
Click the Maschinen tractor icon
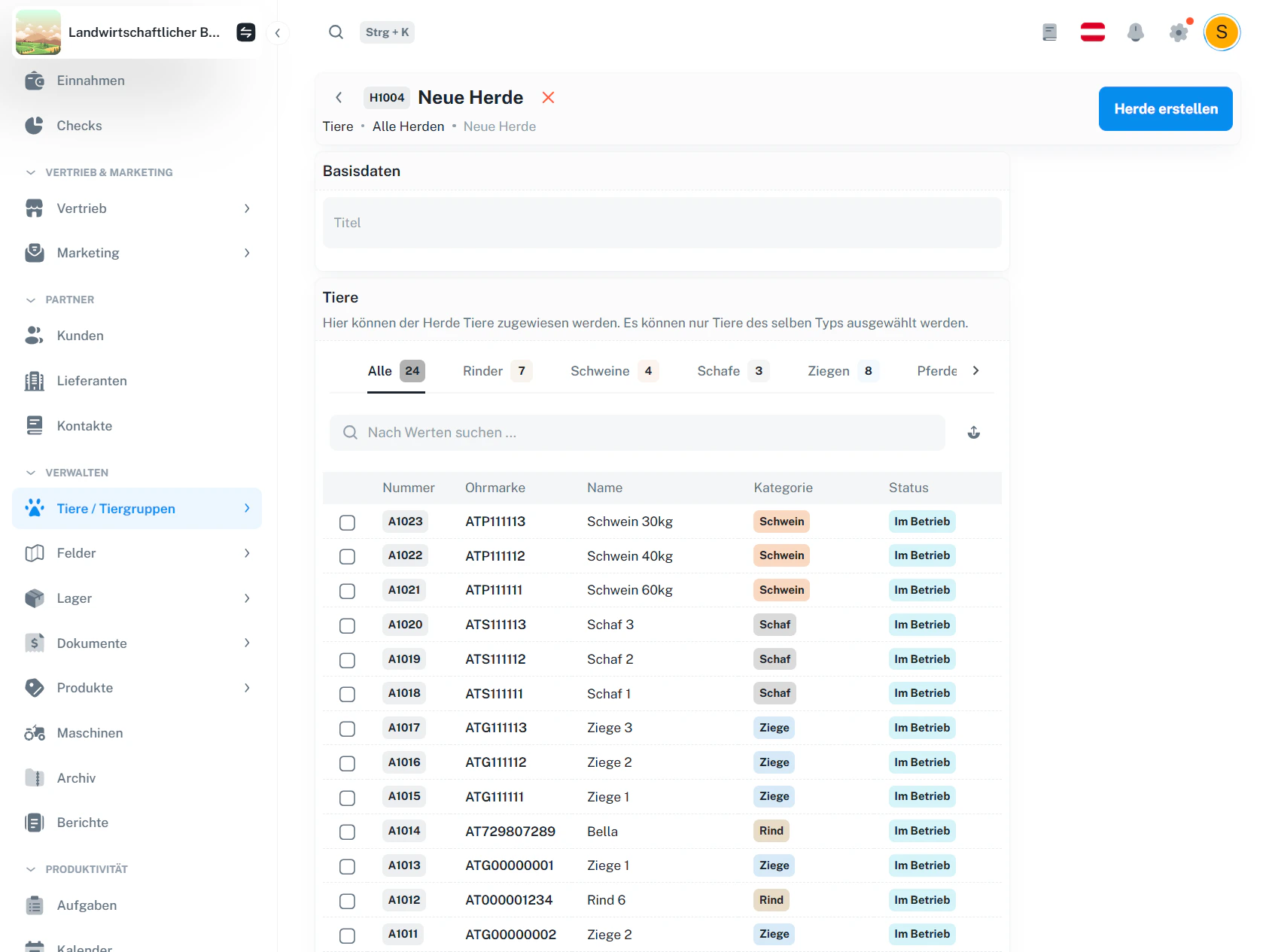coord(35,733)
